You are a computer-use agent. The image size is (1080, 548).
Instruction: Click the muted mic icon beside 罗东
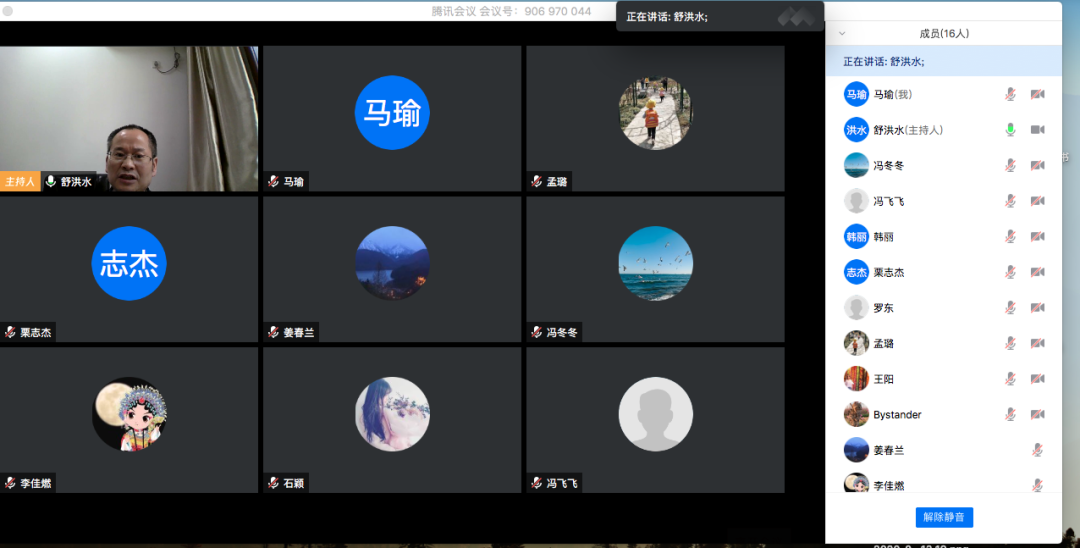tap(1010, 308)
